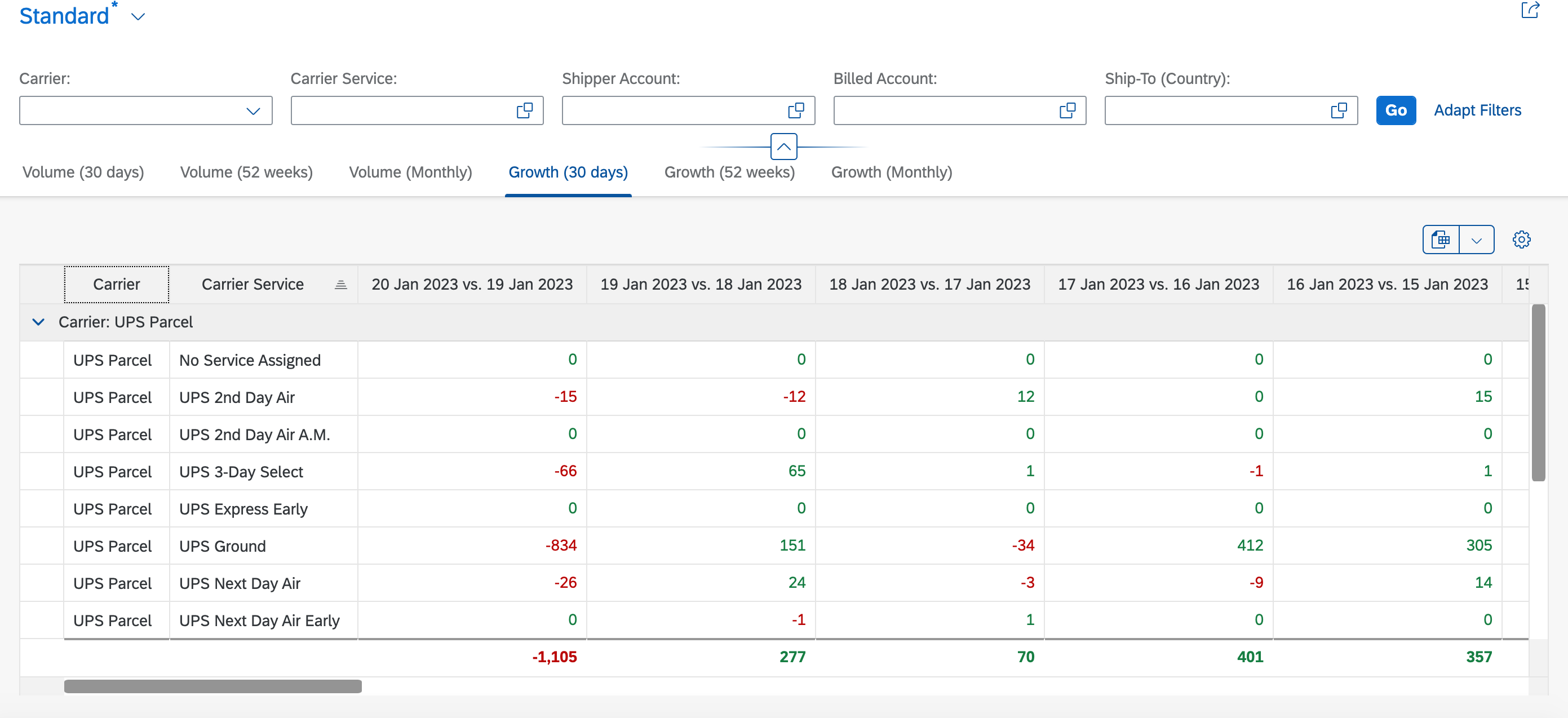Screen dimensions: 1568x718
Task: Click the Go button
Action: [1396, 110]
